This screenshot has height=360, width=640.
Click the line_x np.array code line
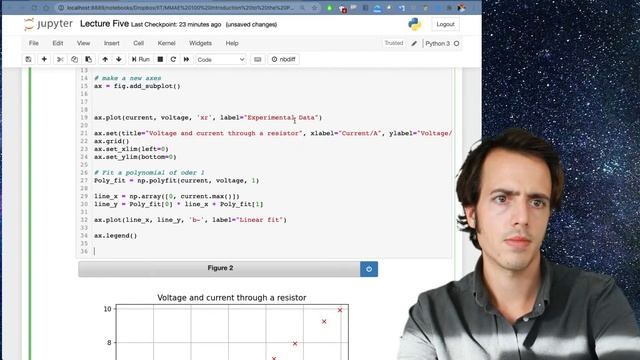click(x=167, y=196)
